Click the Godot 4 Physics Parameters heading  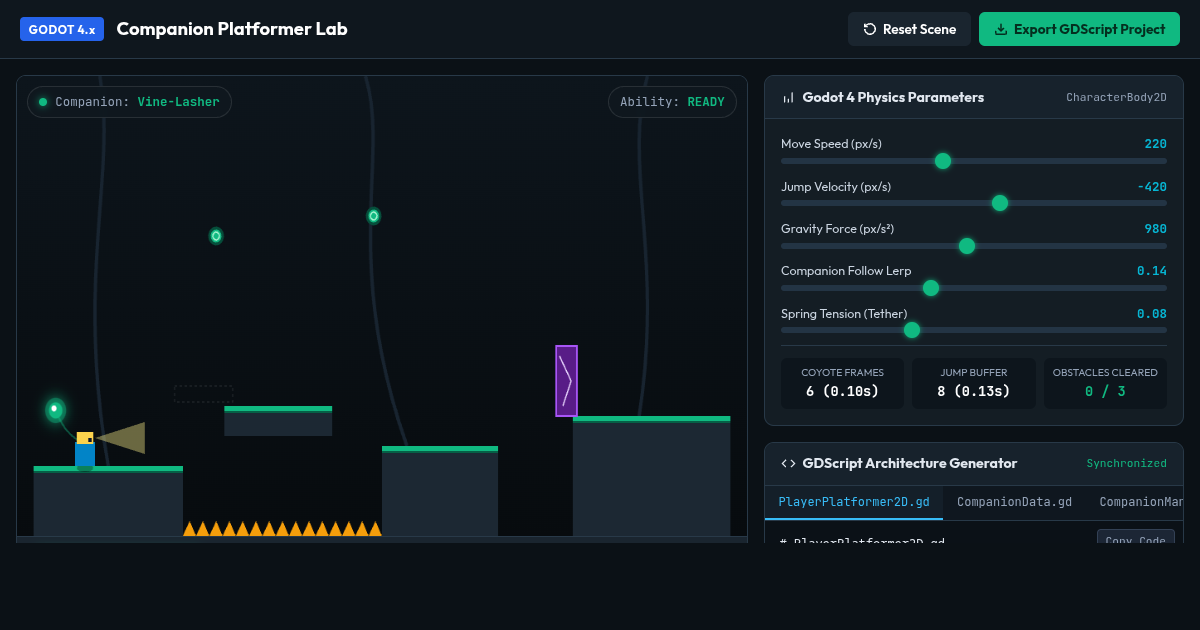point(893,98)
